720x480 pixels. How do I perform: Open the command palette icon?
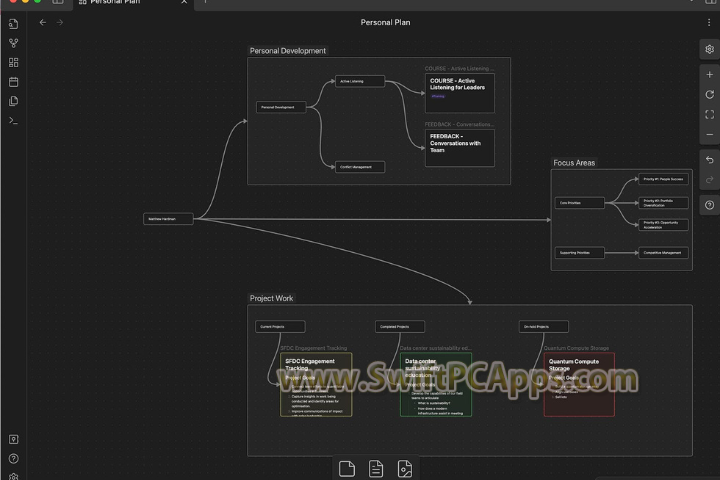13,120
